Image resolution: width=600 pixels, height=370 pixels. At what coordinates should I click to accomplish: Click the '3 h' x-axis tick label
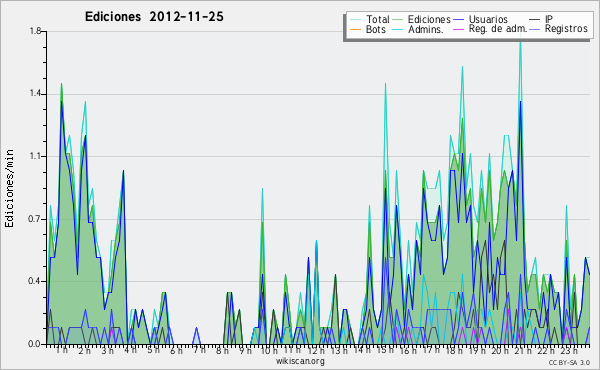pyautogui.click(x=108, y=350)
